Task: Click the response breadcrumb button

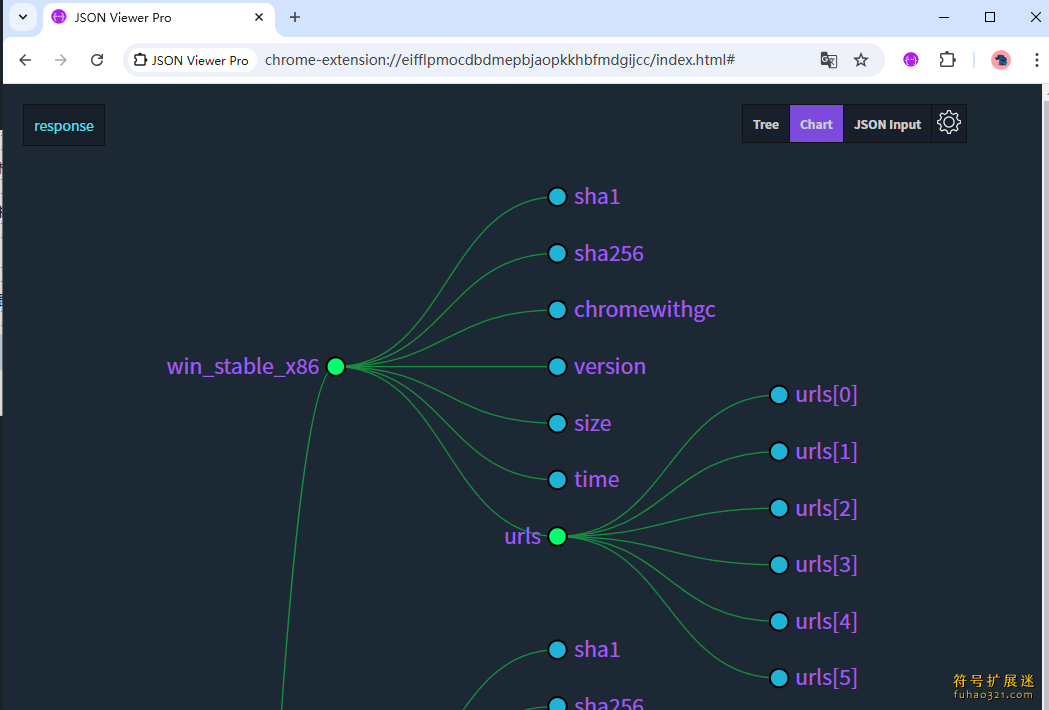Action: click(x=64, y=125)
